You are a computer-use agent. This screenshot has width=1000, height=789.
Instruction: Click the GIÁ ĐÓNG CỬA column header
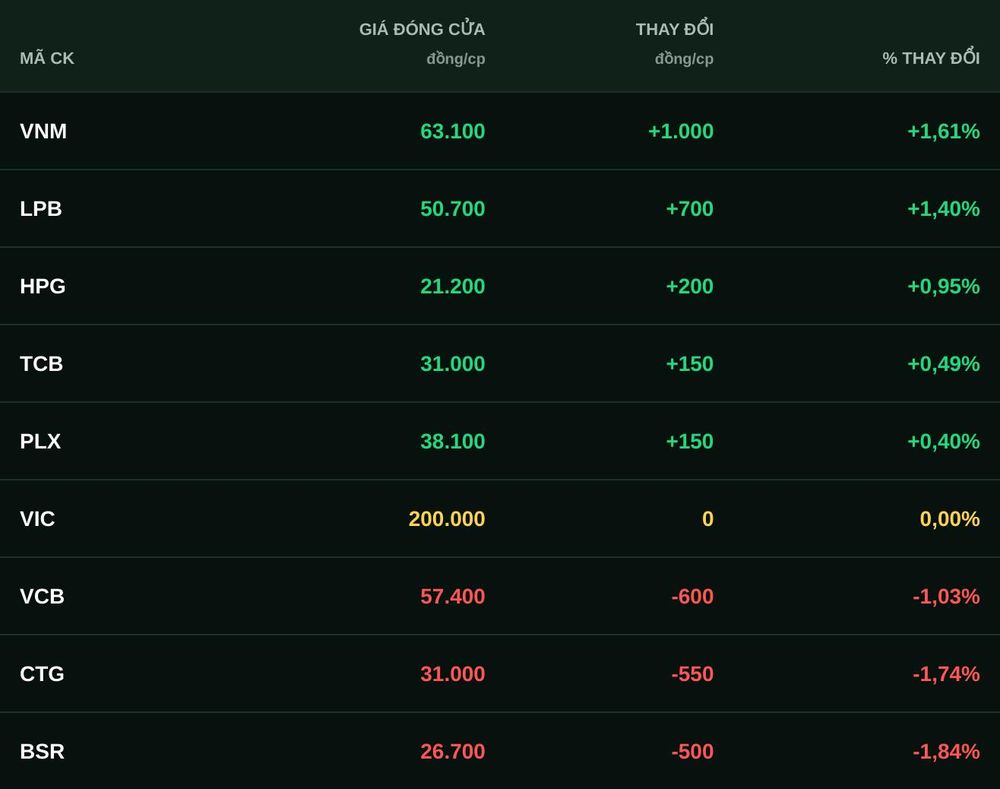pyautogui.click(x=422, y=29)
